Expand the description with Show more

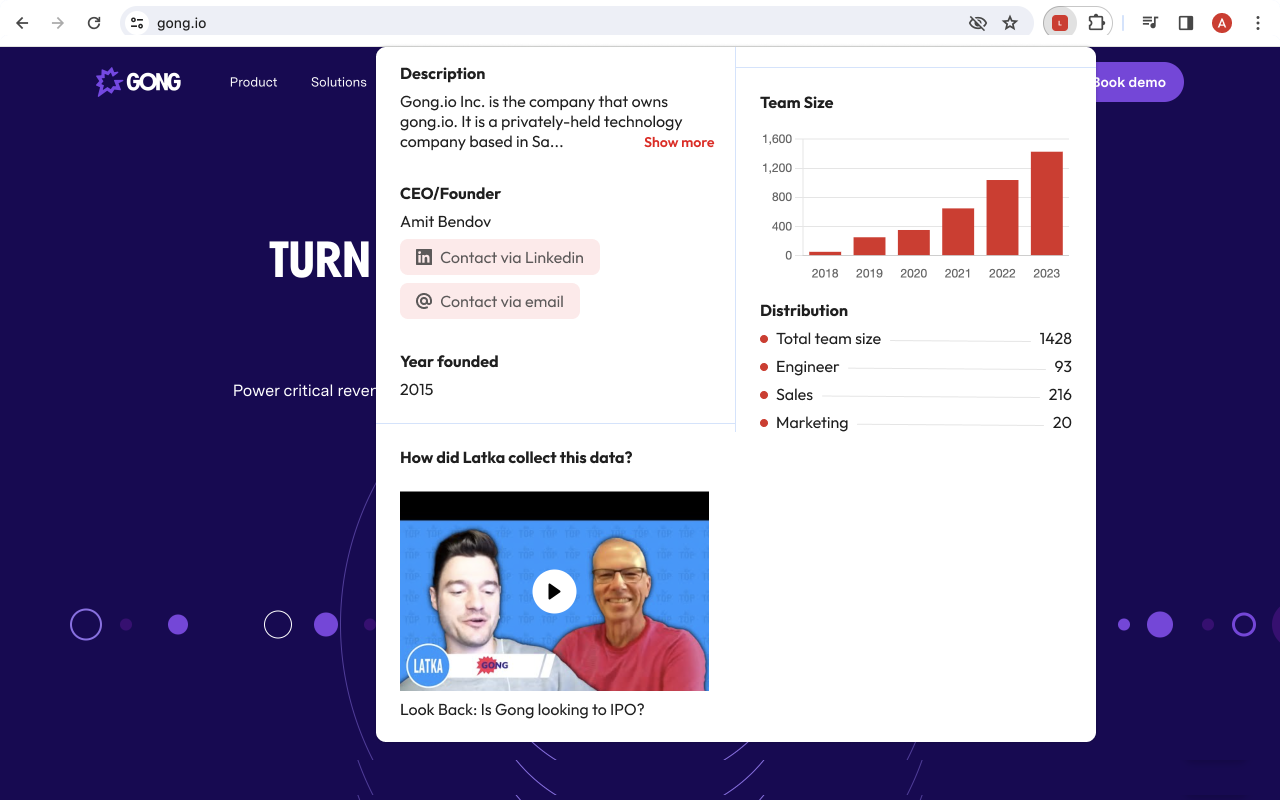click(x=679, y=142)
